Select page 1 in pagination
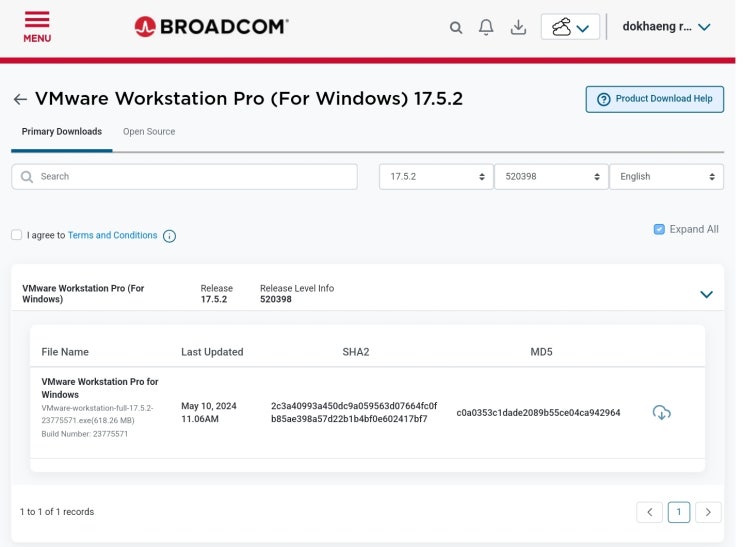Viewport: 743px width, 547px height. 679,512
